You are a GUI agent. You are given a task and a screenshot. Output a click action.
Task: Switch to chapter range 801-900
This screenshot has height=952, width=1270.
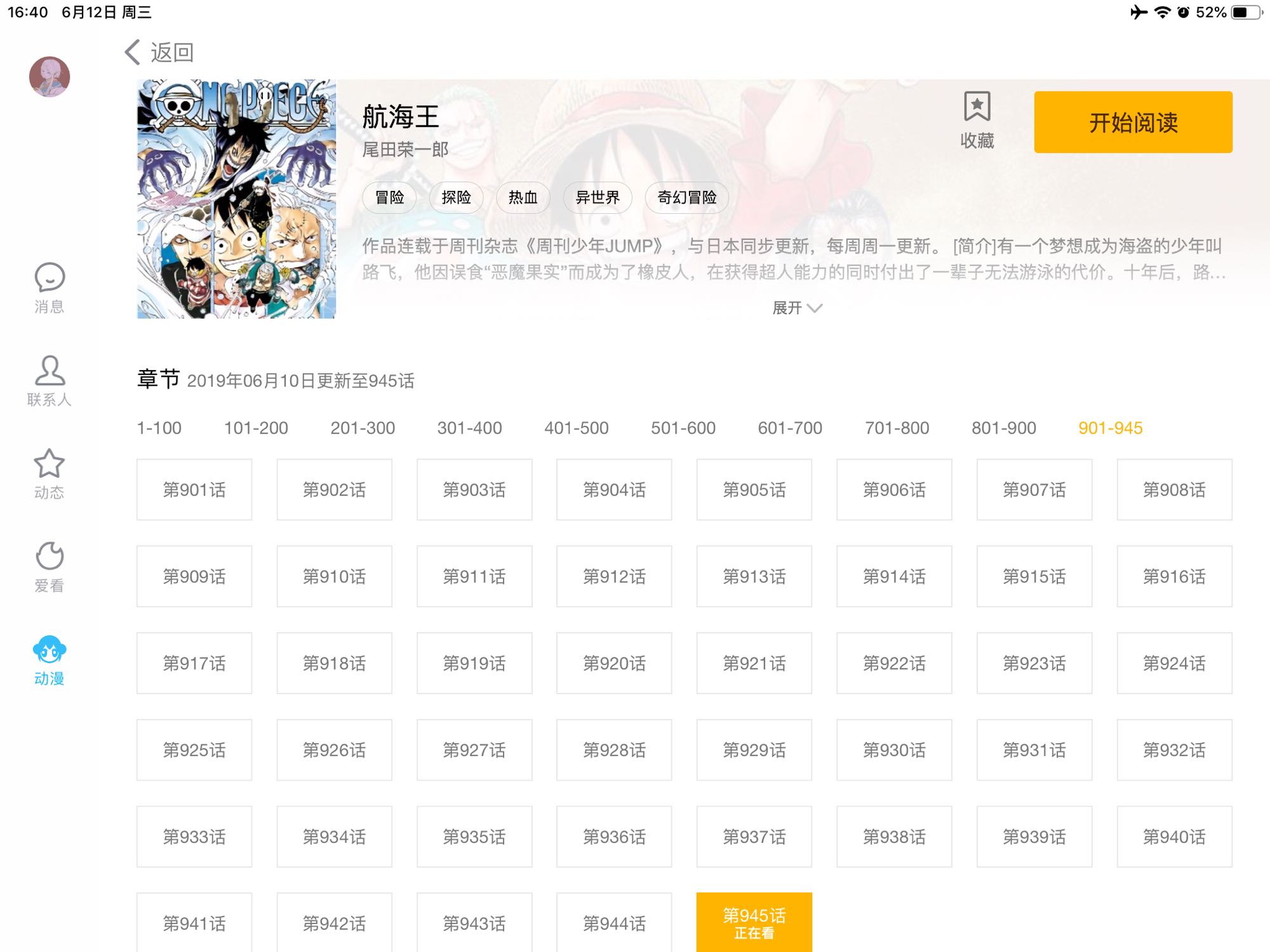[x=1003, y=428]
